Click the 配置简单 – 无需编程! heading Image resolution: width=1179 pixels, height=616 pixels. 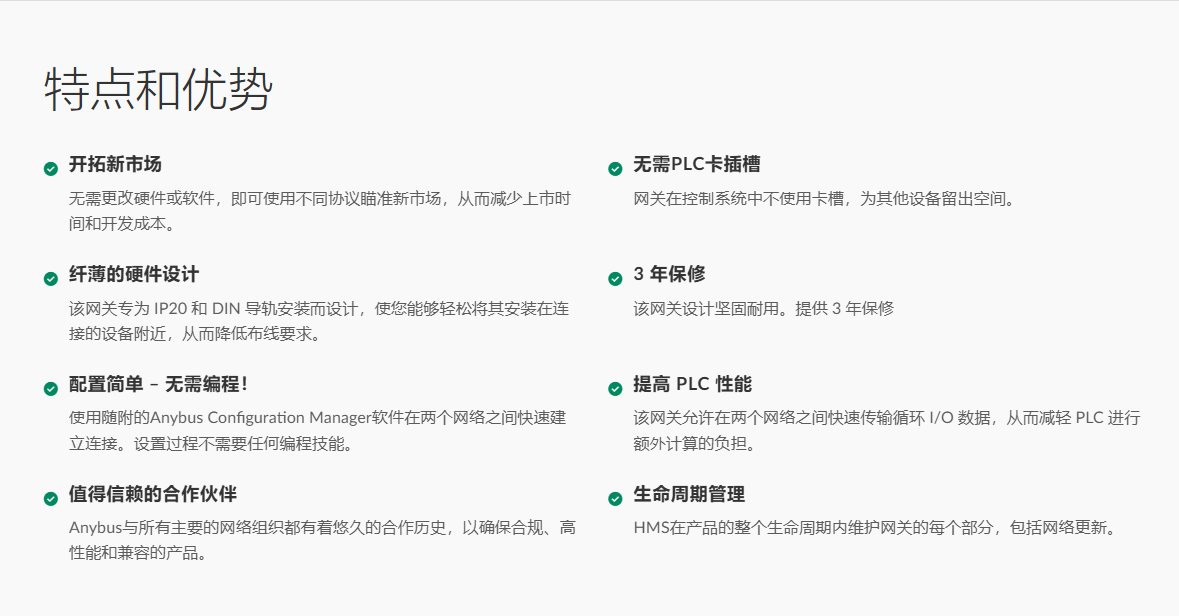click(158, 385)
